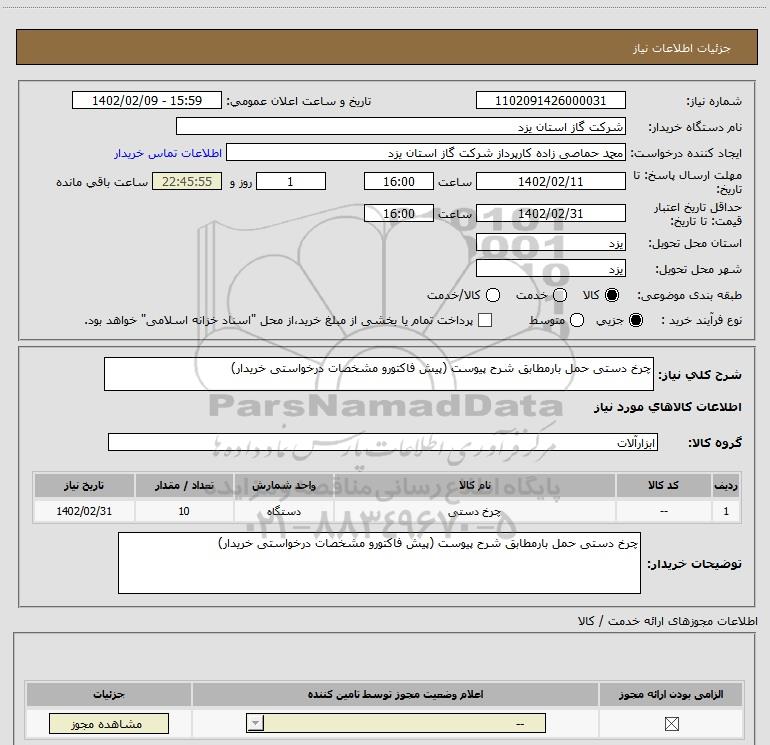Image resolution: width=770 pixels, height=745 pixels.
Task: Click the 'تعداد / مقدار' column header
Action: click(x=184, y=485)
